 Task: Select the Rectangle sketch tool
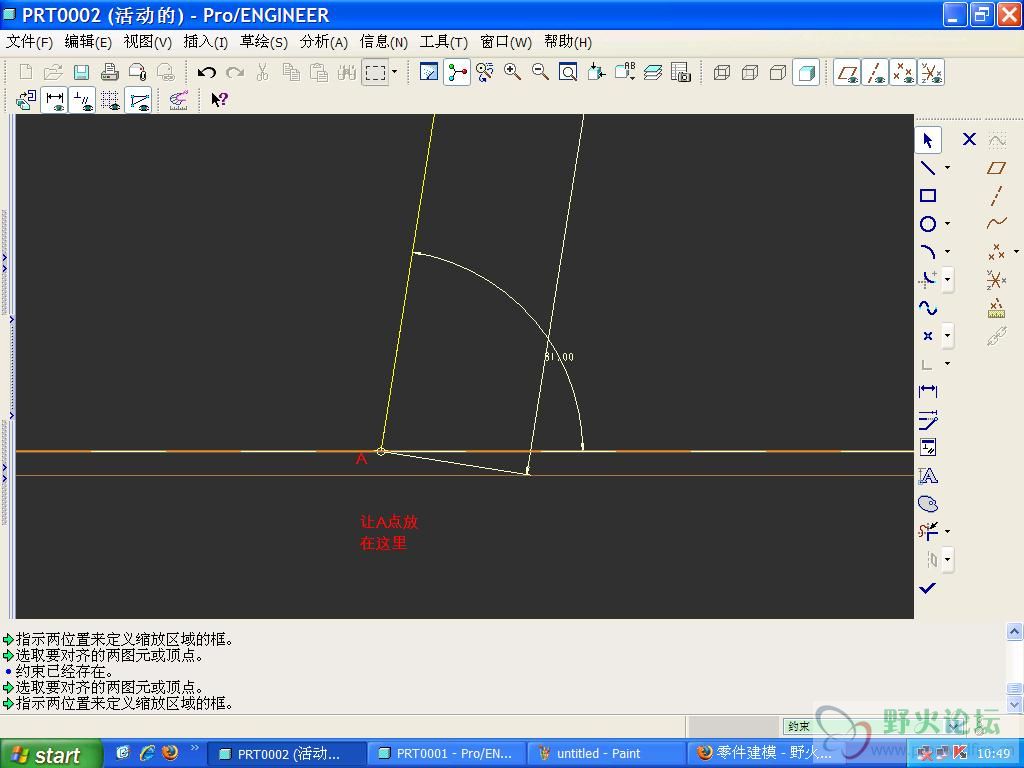click(x=928, y=196)
